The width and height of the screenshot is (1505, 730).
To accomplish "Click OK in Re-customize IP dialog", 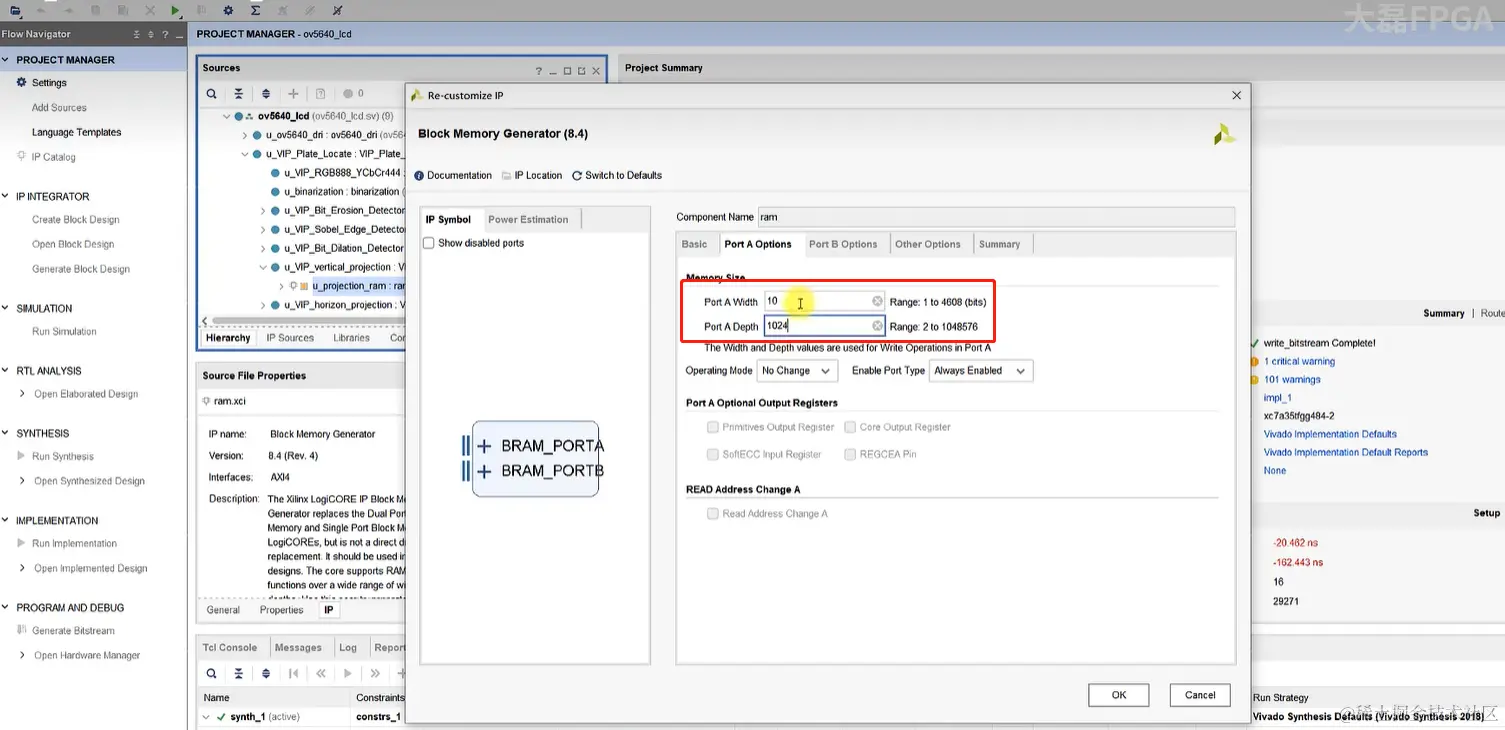I will [1119, 695].
